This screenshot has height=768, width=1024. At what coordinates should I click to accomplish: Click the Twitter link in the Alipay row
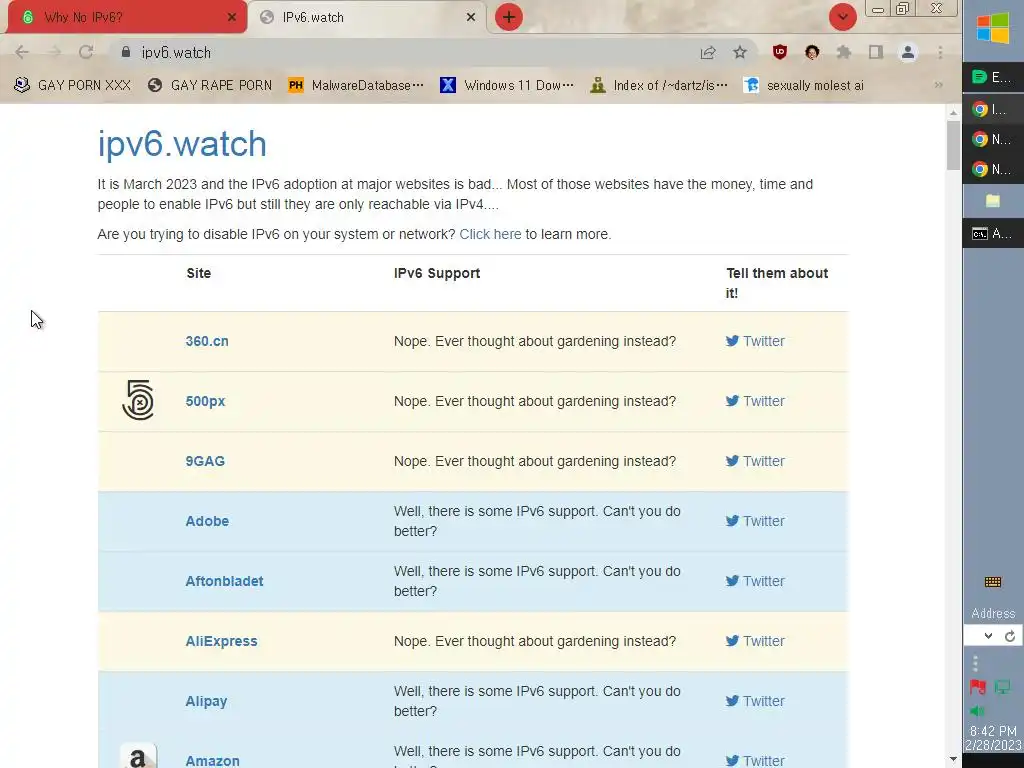tap(755, 701)
